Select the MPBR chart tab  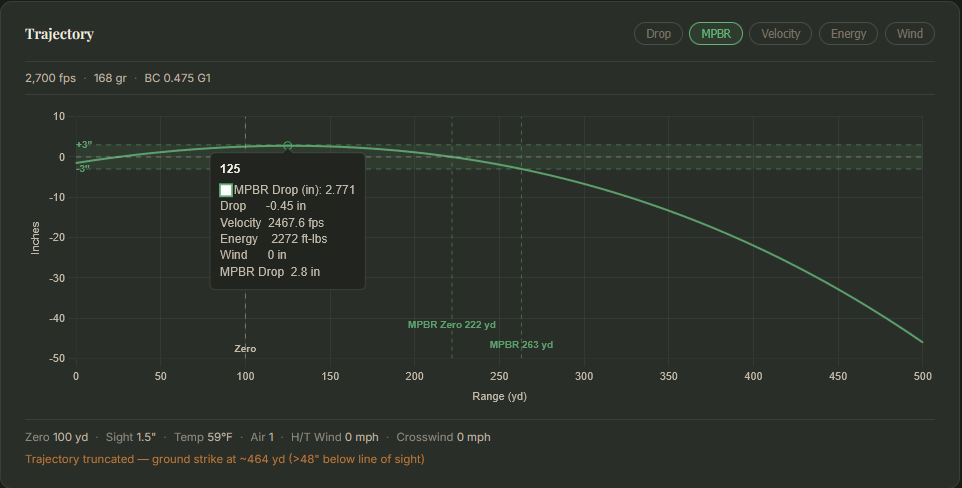pyautogui.click(x=715, y=34)
